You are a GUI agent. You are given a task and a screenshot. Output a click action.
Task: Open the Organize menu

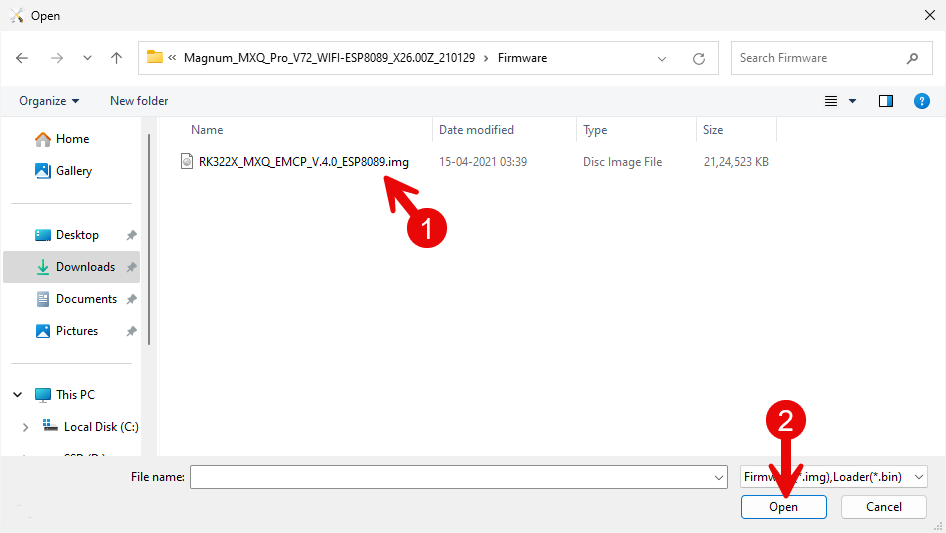pos(49,101)
